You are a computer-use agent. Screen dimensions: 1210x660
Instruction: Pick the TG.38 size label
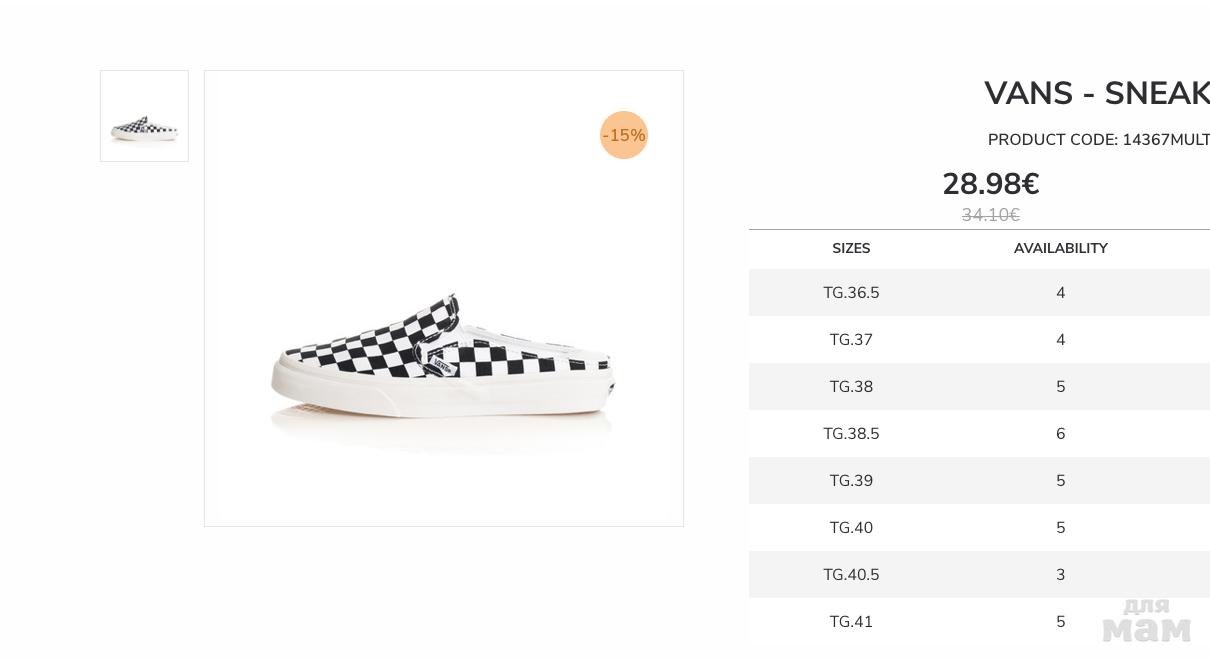[x=851, y=387]
